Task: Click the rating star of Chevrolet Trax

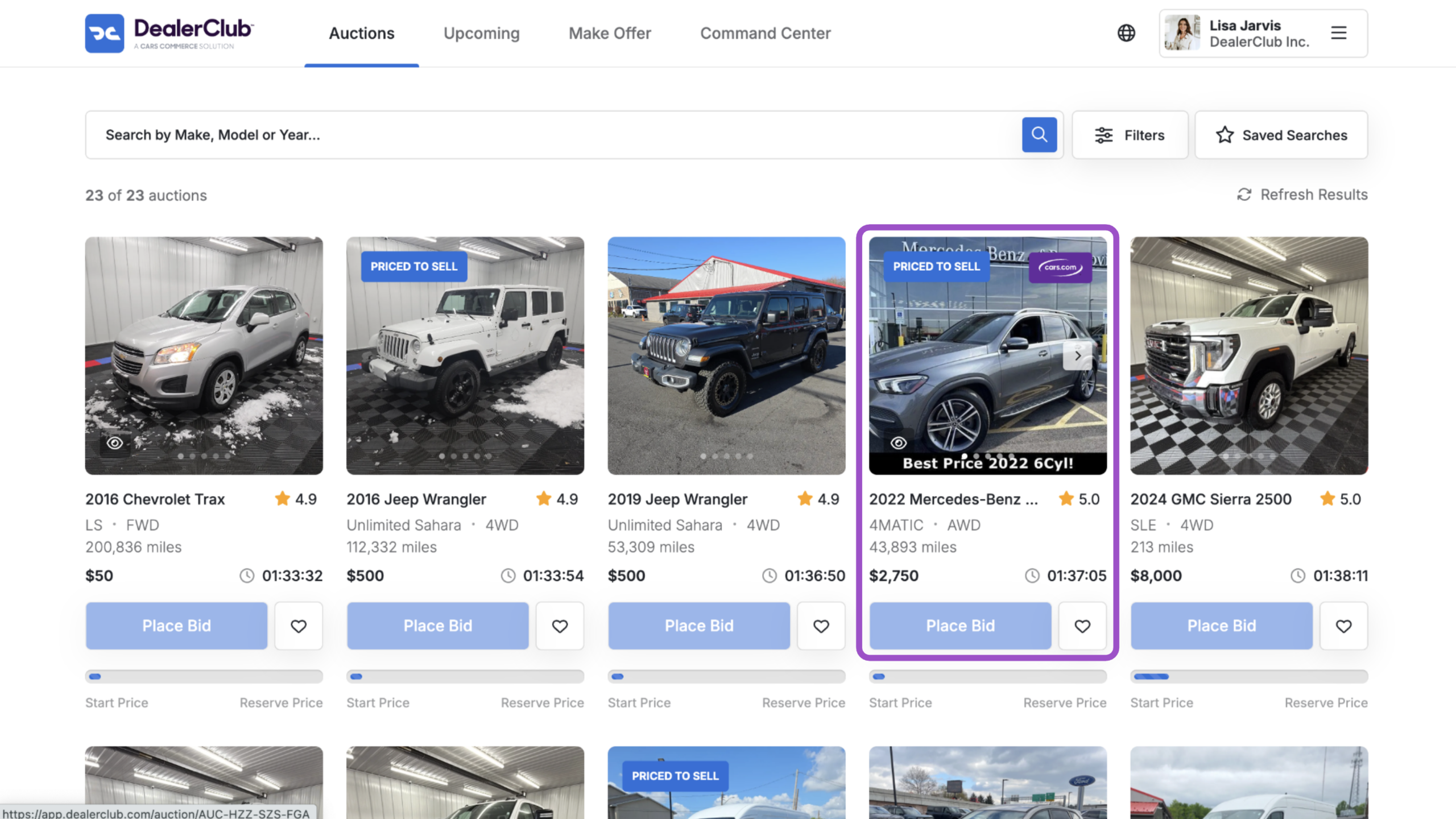Action: coord(282,499)
